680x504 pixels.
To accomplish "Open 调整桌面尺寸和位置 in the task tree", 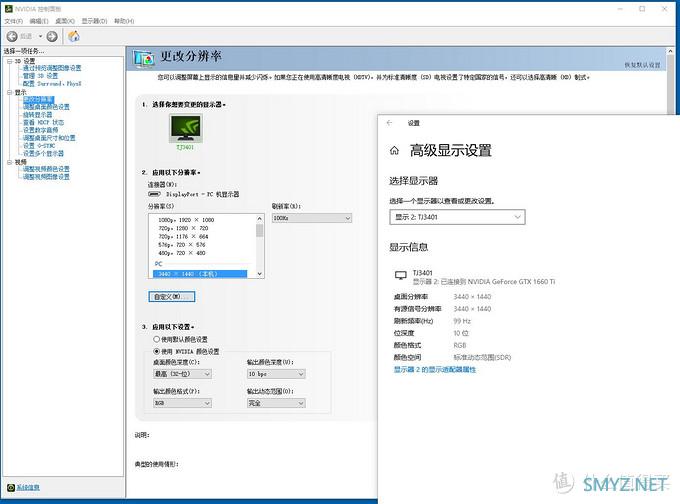I will (49, 138).
